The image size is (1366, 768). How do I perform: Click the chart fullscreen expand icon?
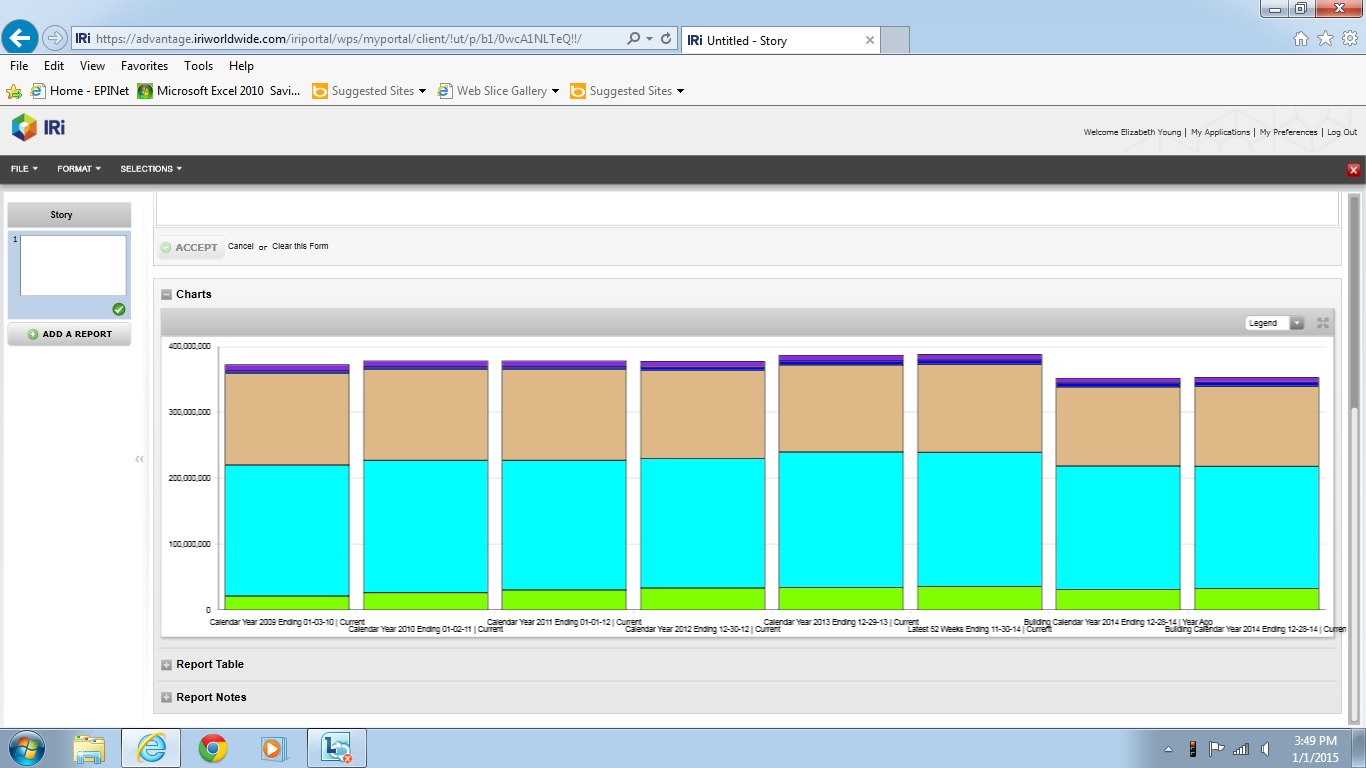(1323, 323)
